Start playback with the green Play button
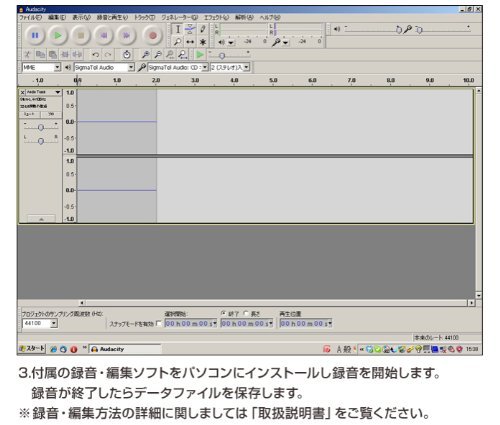 (58, 35)
